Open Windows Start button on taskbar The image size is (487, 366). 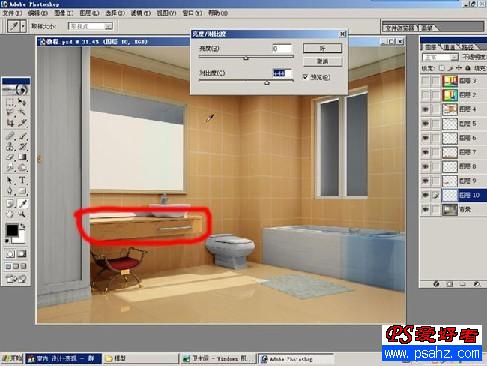point(12,359)
